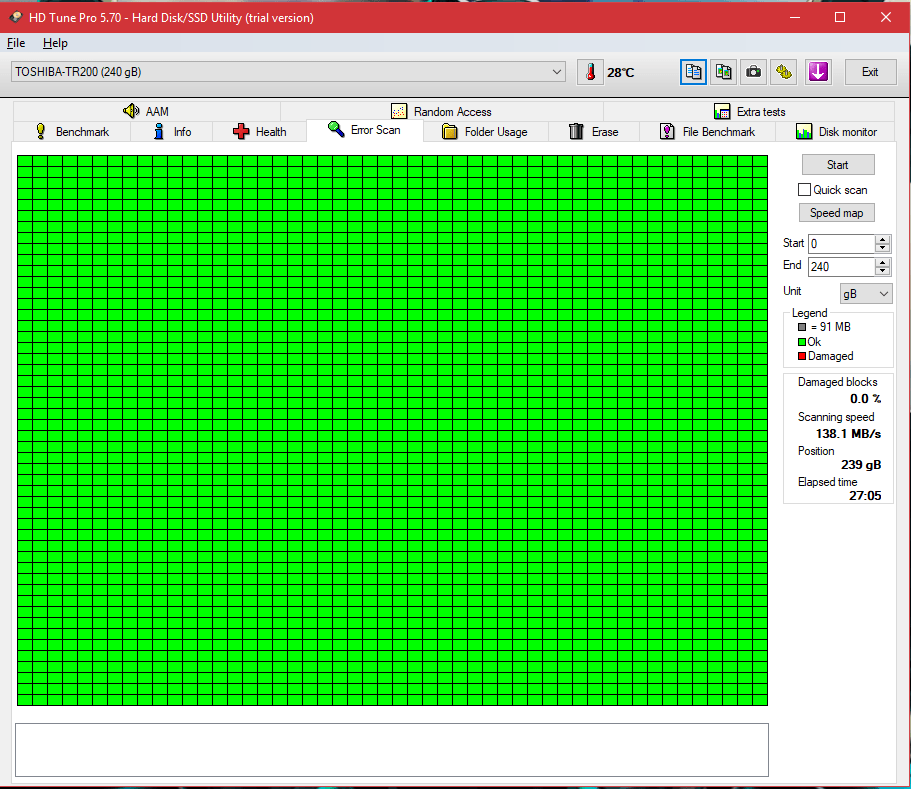The height and width of the screenshot is (789, 911).
Task: Open the Folder Usage tab
Action: pyautogui.click(x=485, y=132)
